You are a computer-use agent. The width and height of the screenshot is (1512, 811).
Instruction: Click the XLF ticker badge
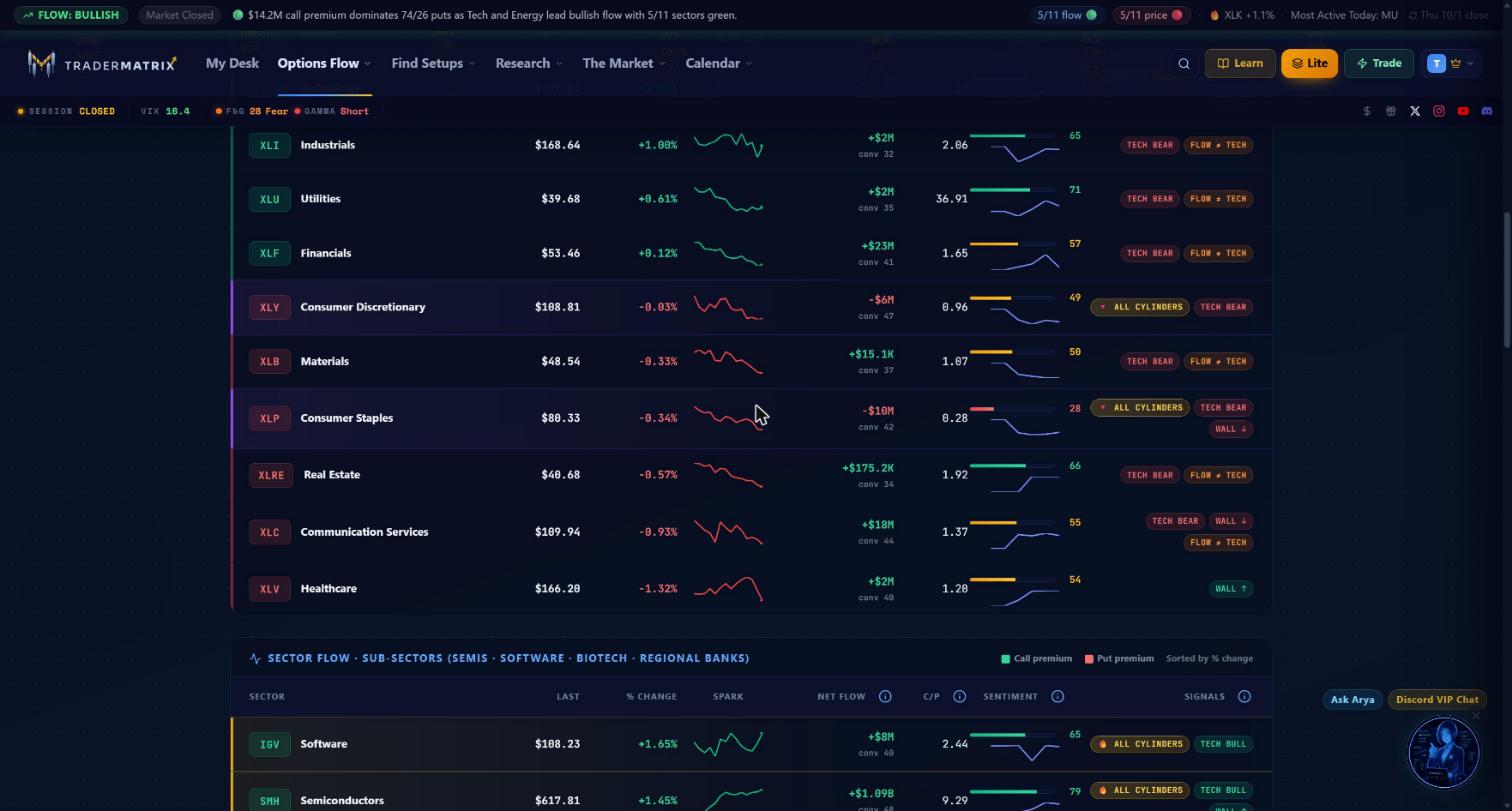tap(269, 253)
